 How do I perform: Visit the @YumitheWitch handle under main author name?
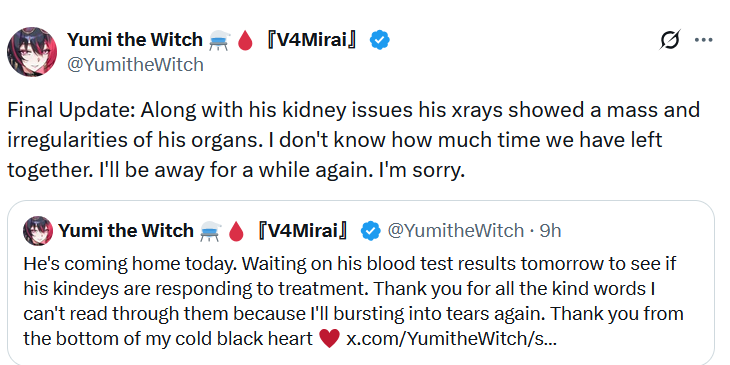point(135,64)
